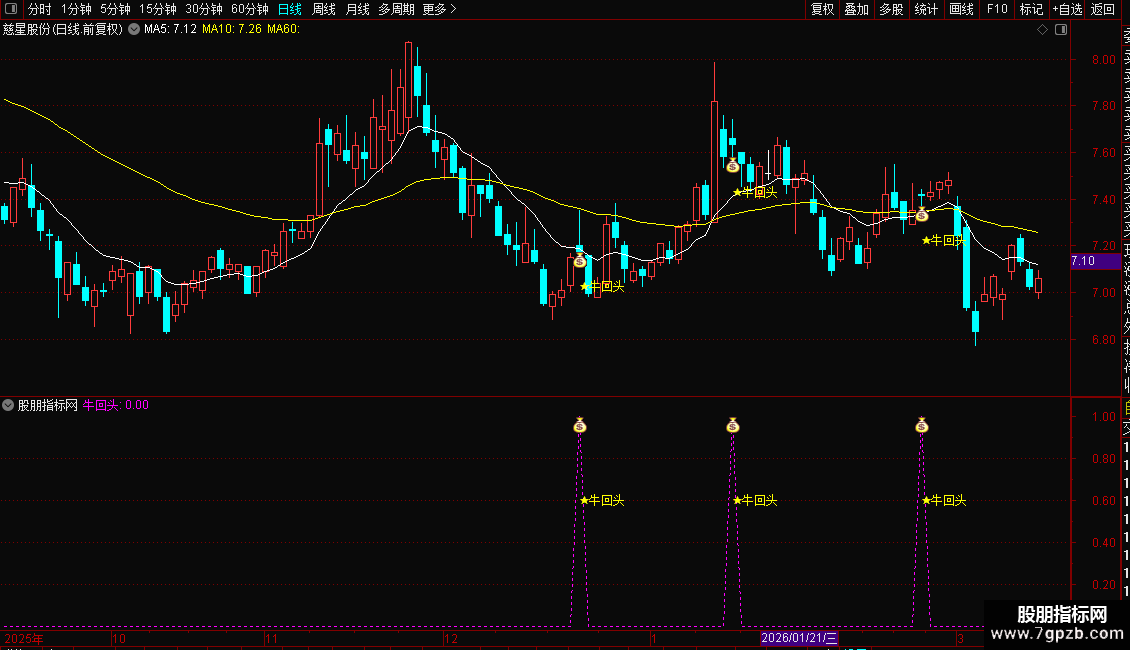This screenshot has width=1130, height=650.
Task: Click the ★牛回头 label near 7.00 price
Action: (x=602, y=286)
